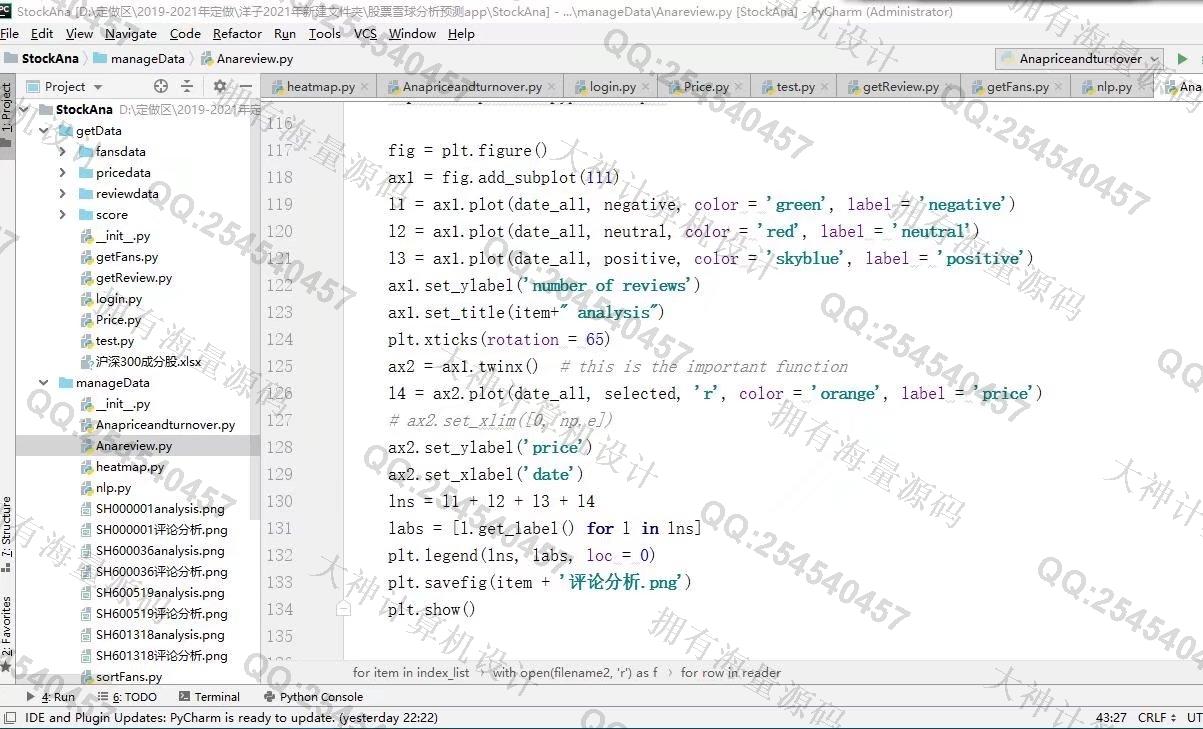Click the CRLF line separator in status bar
The image size is (1203, 729).
(1157, 717)
